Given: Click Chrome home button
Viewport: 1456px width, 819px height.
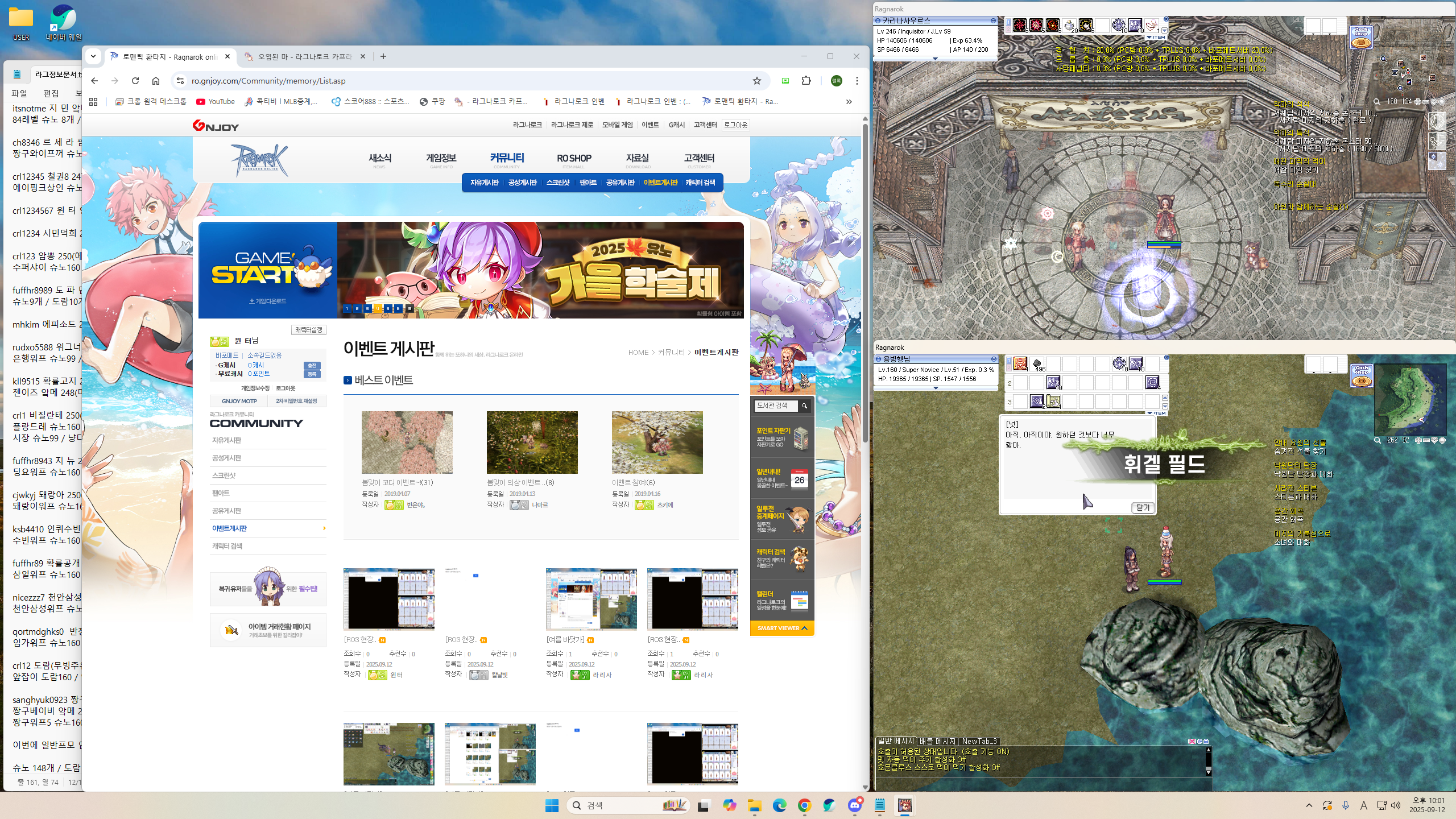Looking at the screenshot, I should coord(156,81).
